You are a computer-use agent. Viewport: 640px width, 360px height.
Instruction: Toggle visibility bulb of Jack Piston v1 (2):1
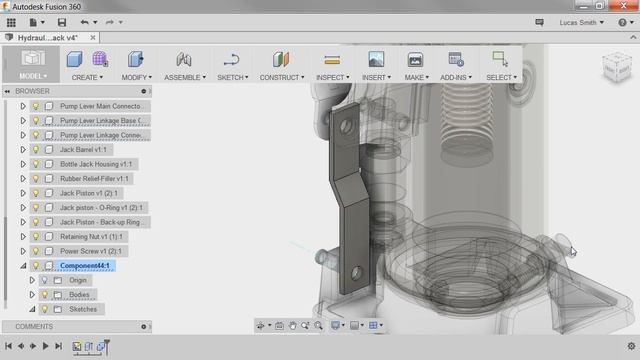click(36, 193)
